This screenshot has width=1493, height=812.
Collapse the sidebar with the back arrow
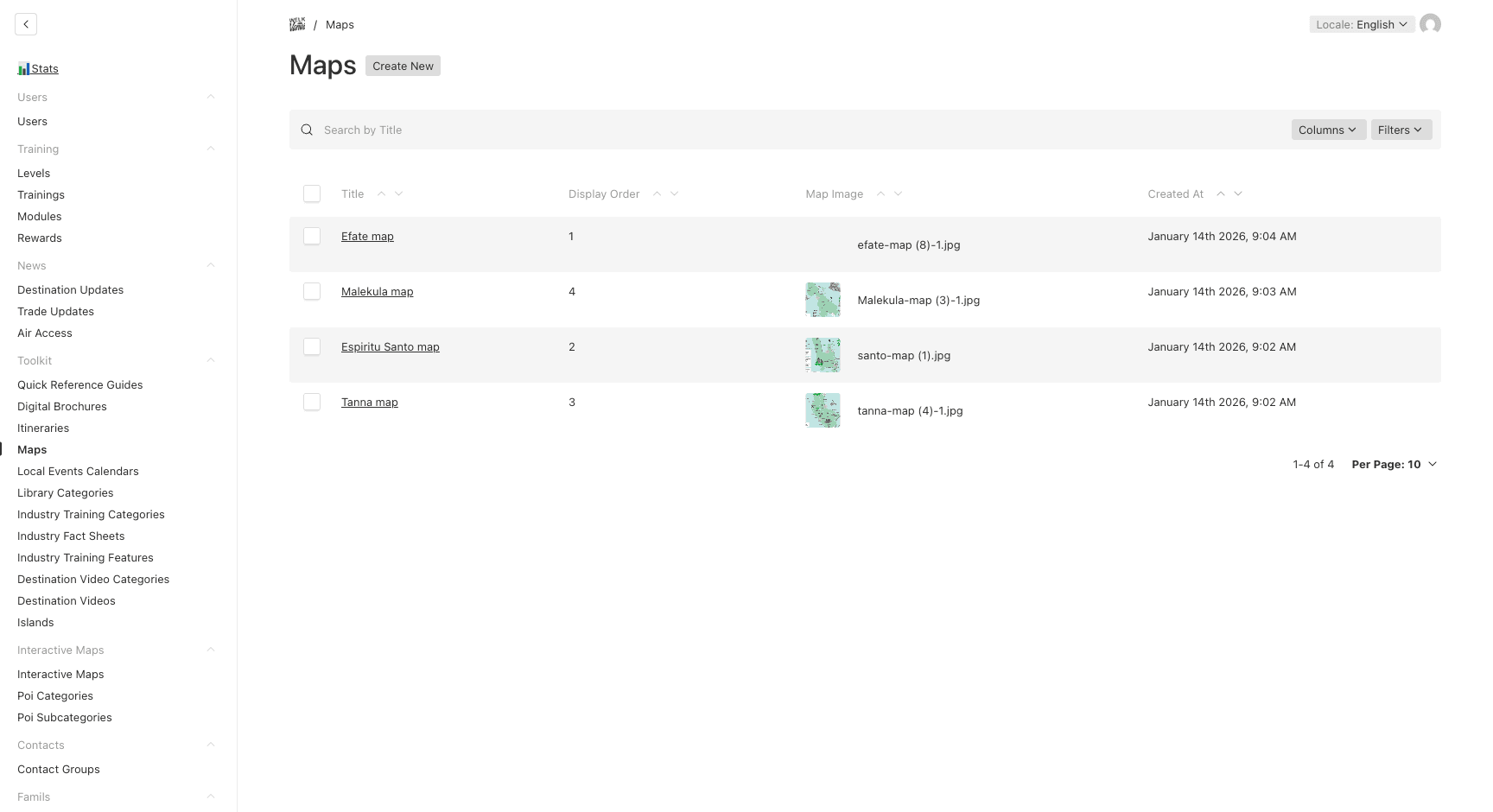click(26, 24)
